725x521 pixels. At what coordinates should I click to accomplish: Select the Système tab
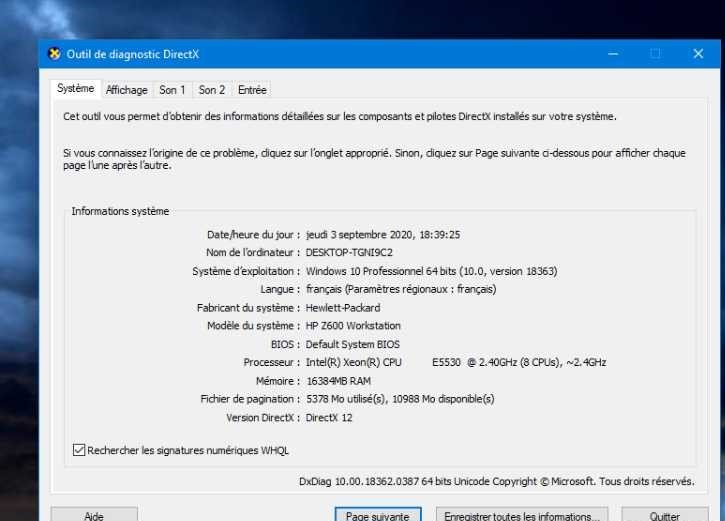75,88
